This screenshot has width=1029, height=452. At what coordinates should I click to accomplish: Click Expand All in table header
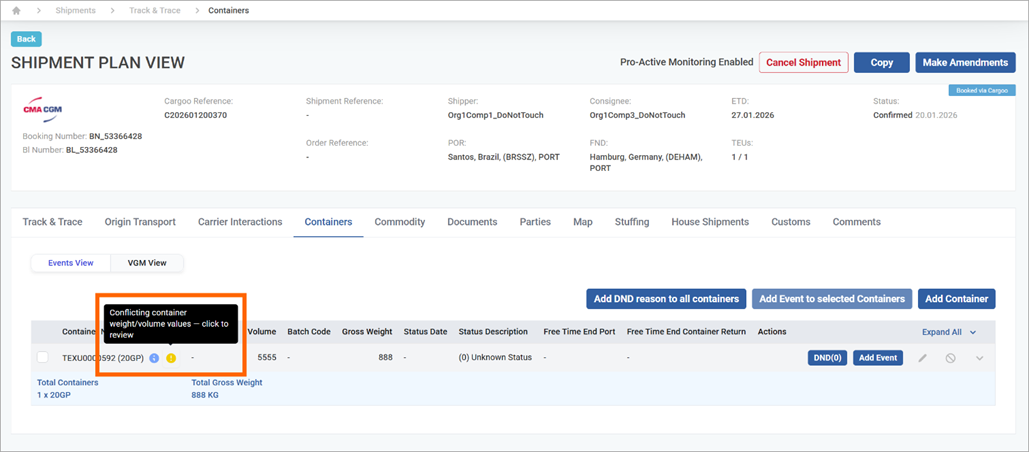click(x=949, y=332)
